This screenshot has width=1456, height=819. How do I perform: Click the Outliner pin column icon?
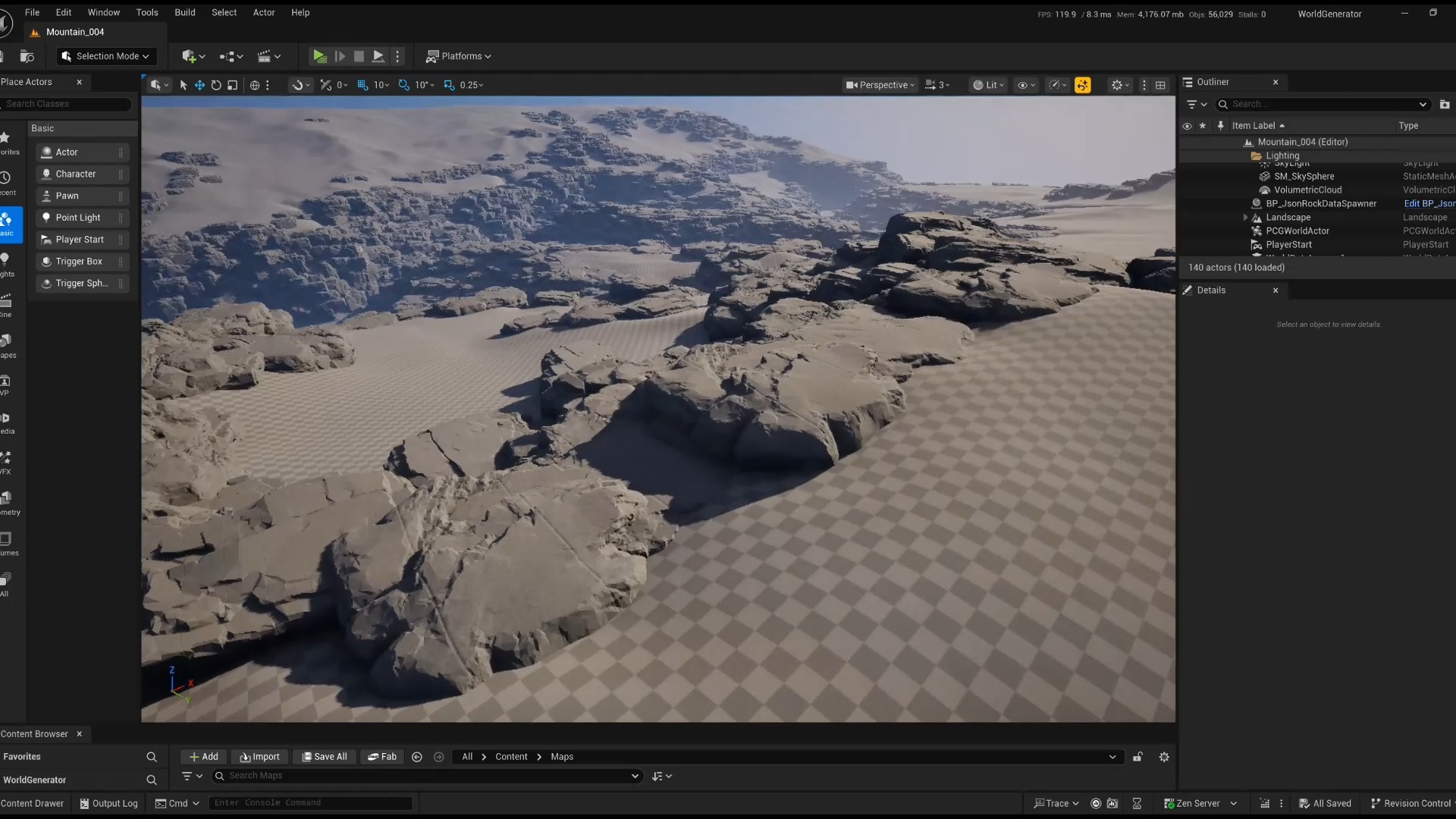click(1220, 126)
